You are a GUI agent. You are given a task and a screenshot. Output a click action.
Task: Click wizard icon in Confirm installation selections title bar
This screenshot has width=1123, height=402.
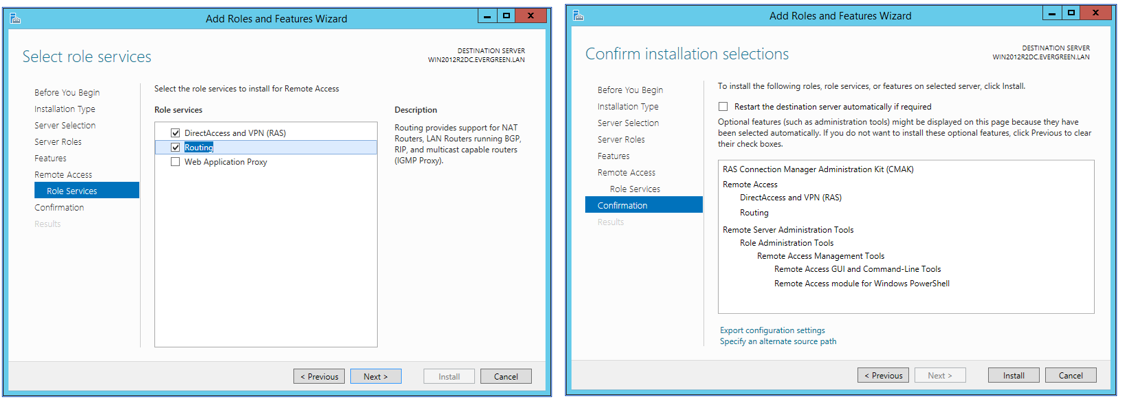pos(580,15)
